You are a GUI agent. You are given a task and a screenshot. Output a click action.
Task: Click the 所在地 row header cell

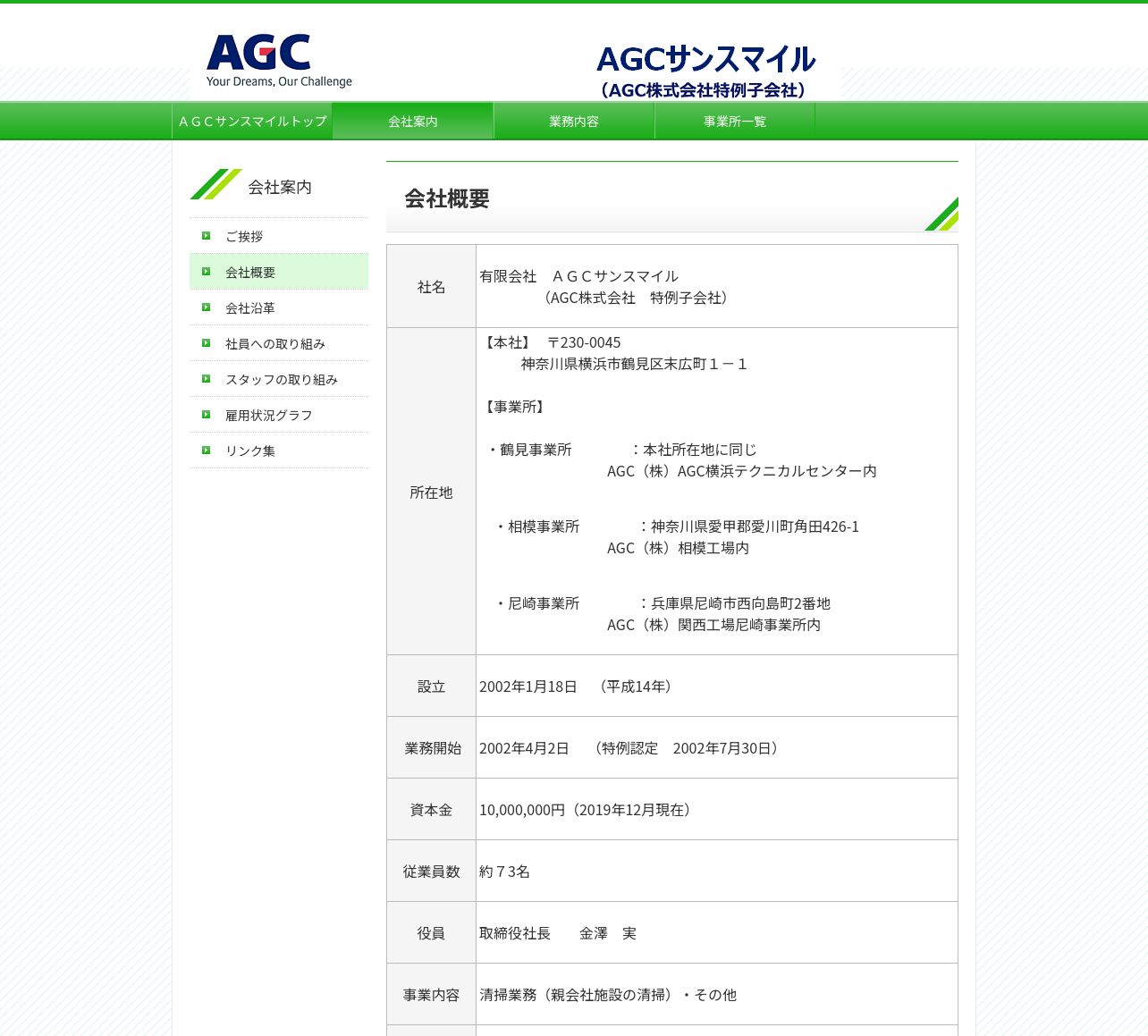point(431,492)
